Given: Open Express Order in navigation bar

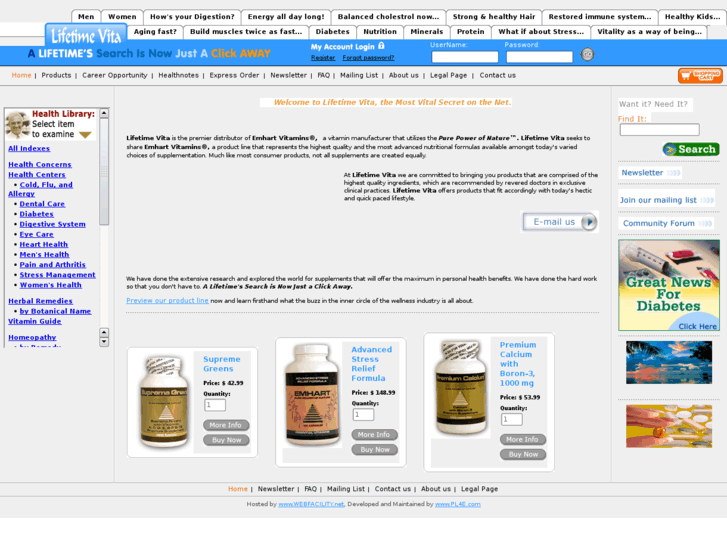Looking at the screenshot, I should click(234, 75).
